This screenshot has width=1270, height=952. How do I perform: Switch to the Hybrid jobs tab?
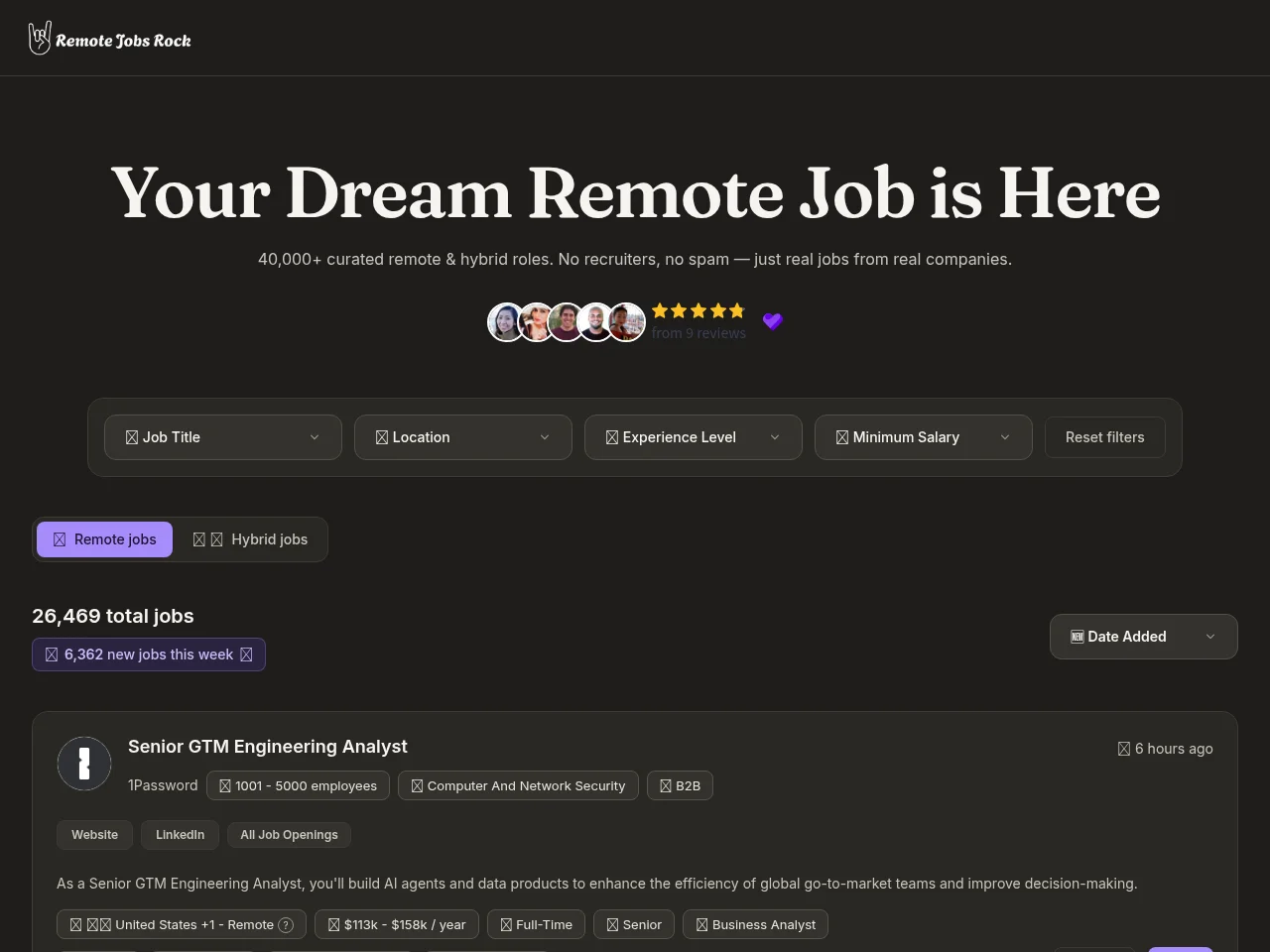coord(250,539)
